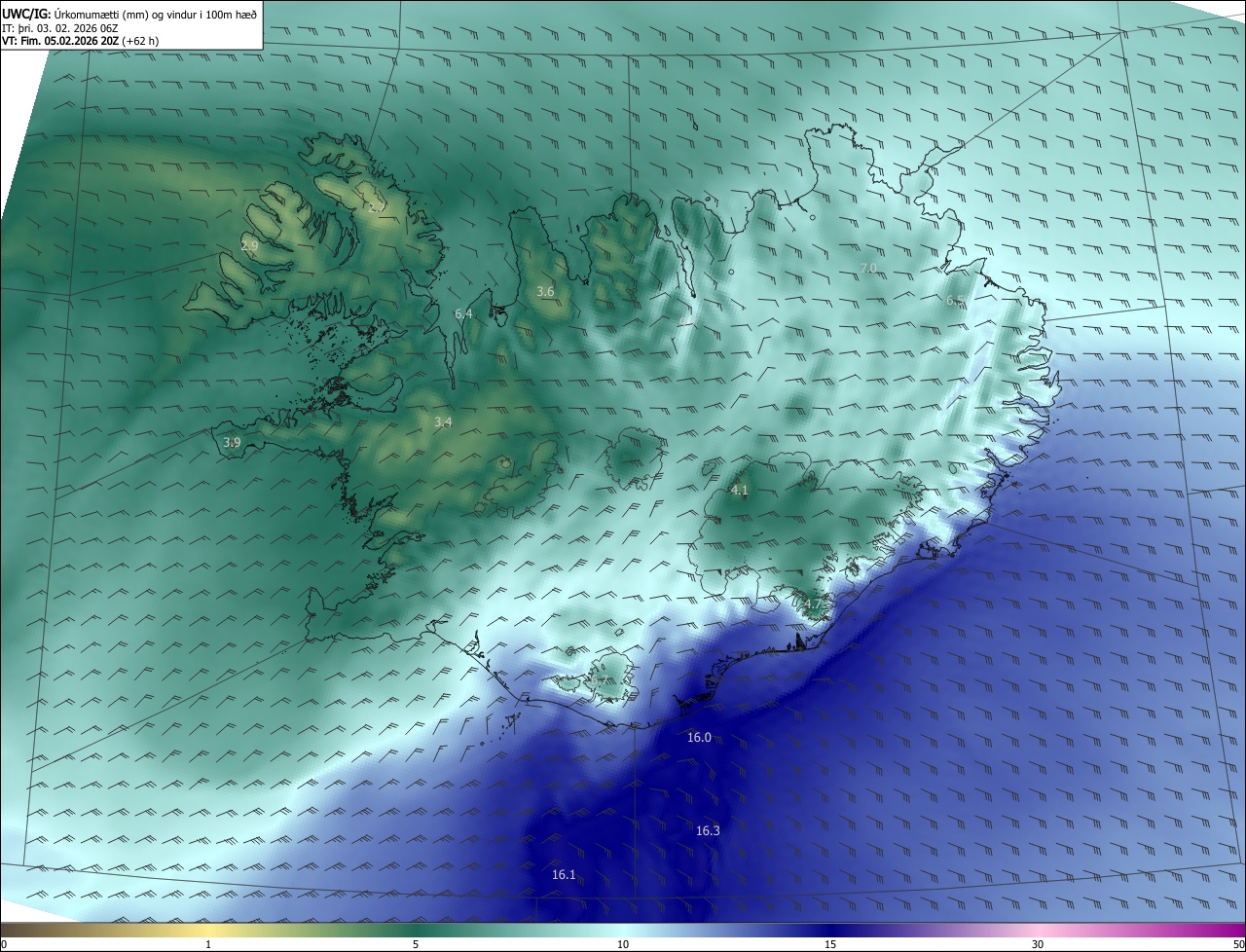Click the 7.0 value label in the northeast
1246x952 pixels.
868,269
